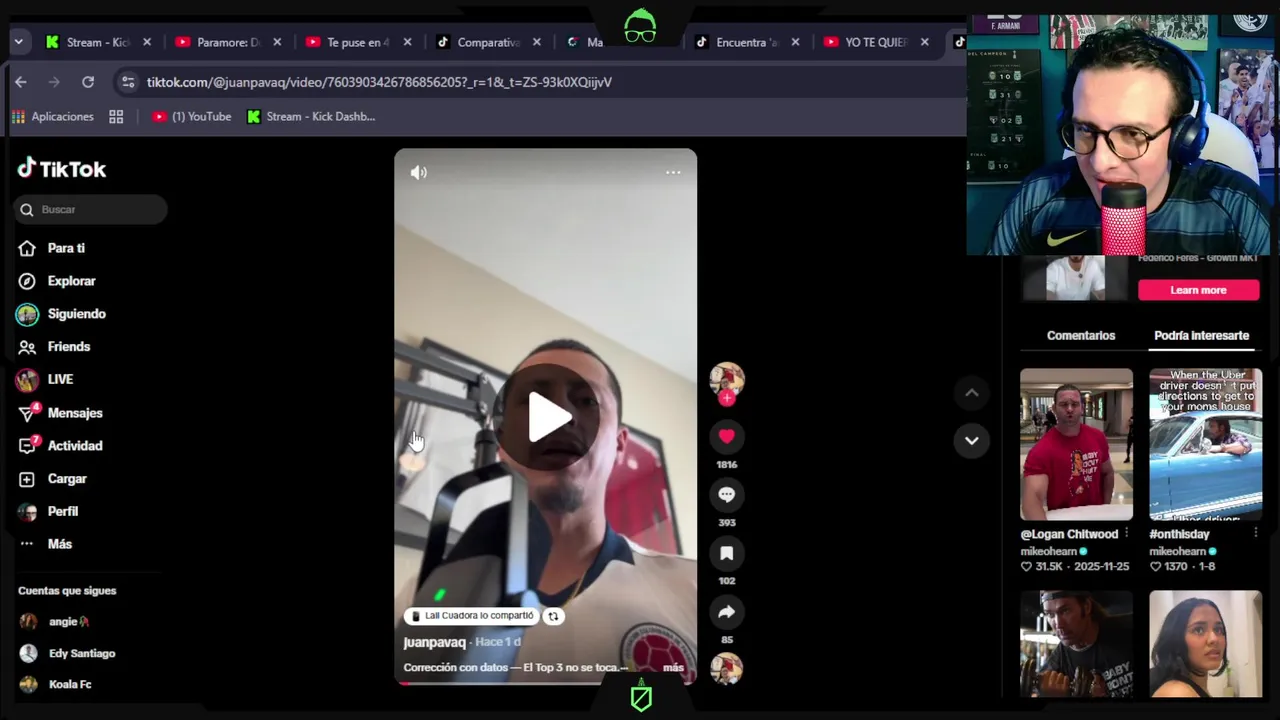The image size is (1280, 720).
Task: Click mikeohearn under Logan Chitwood video
Action: point(1050,551)
